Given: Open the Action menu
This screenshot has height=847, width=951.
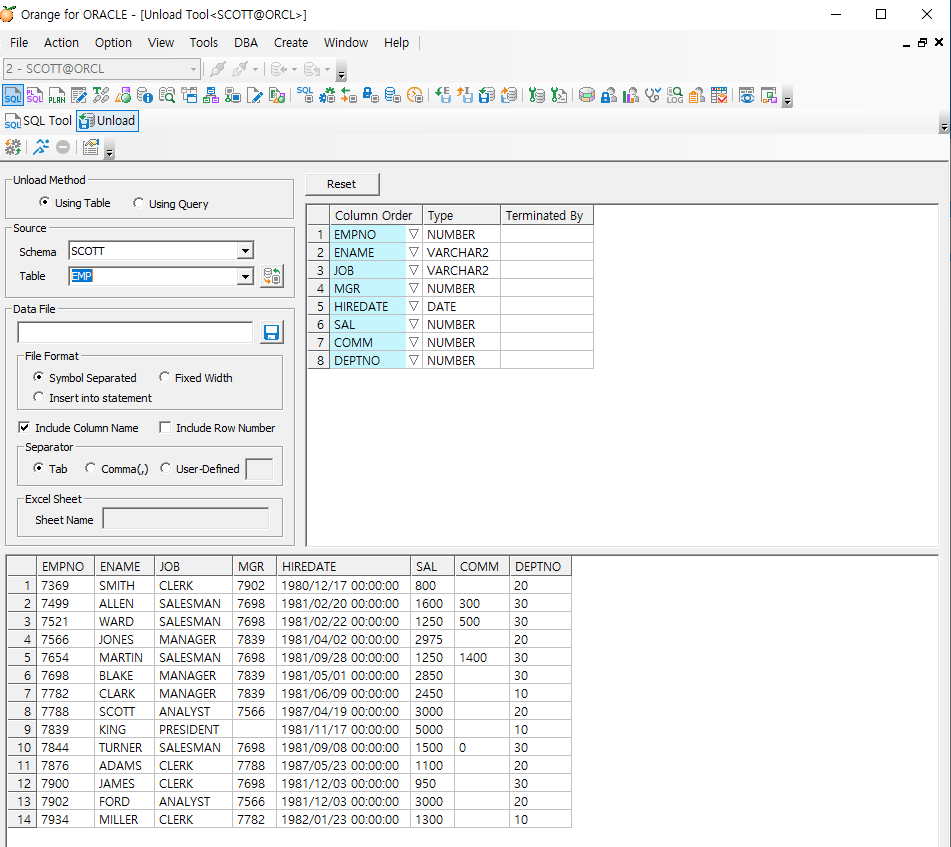Looking at the screenshot, I should click(x=61, y=42).
